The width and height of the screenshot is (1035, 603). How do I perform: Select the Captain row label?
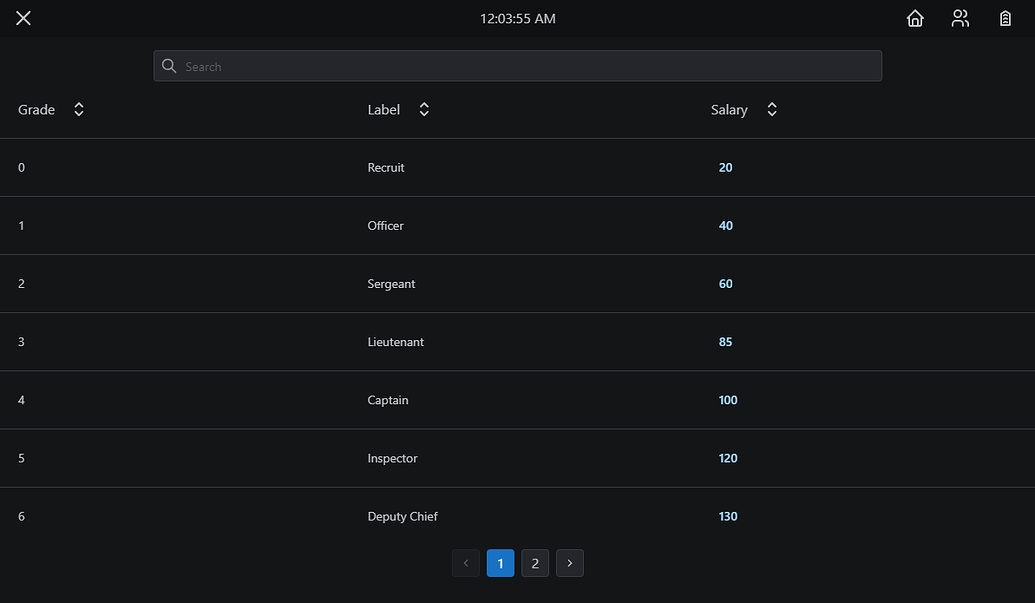(x=387, y=400)
